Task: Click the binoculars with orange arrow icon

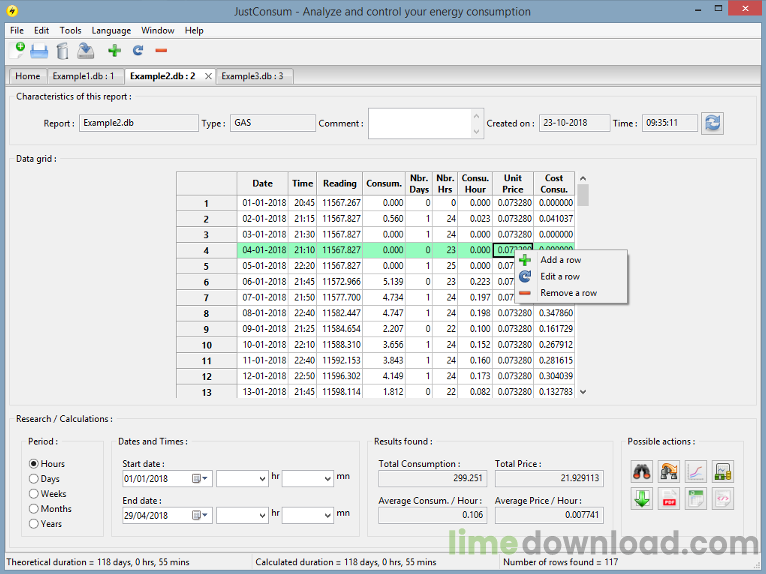Action: point(669,471)
